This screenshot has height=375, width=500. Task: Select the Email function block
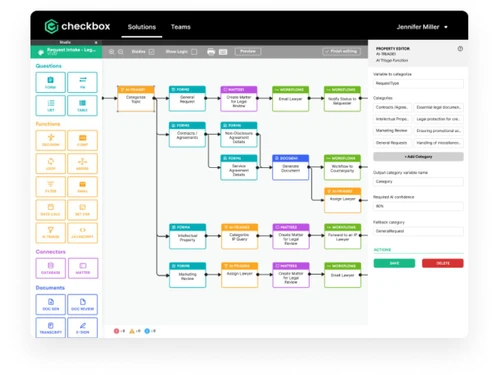(x=82, y=186)
